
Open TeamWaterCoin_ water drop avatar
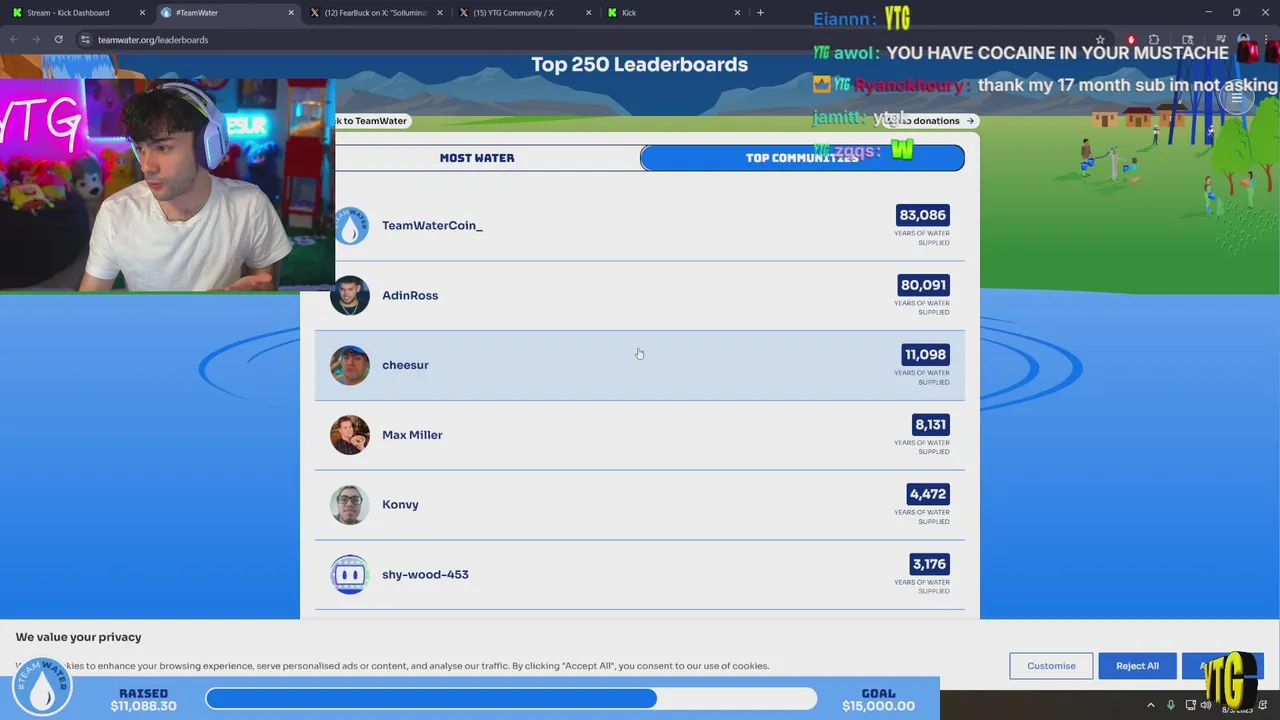tap(350, 226)
